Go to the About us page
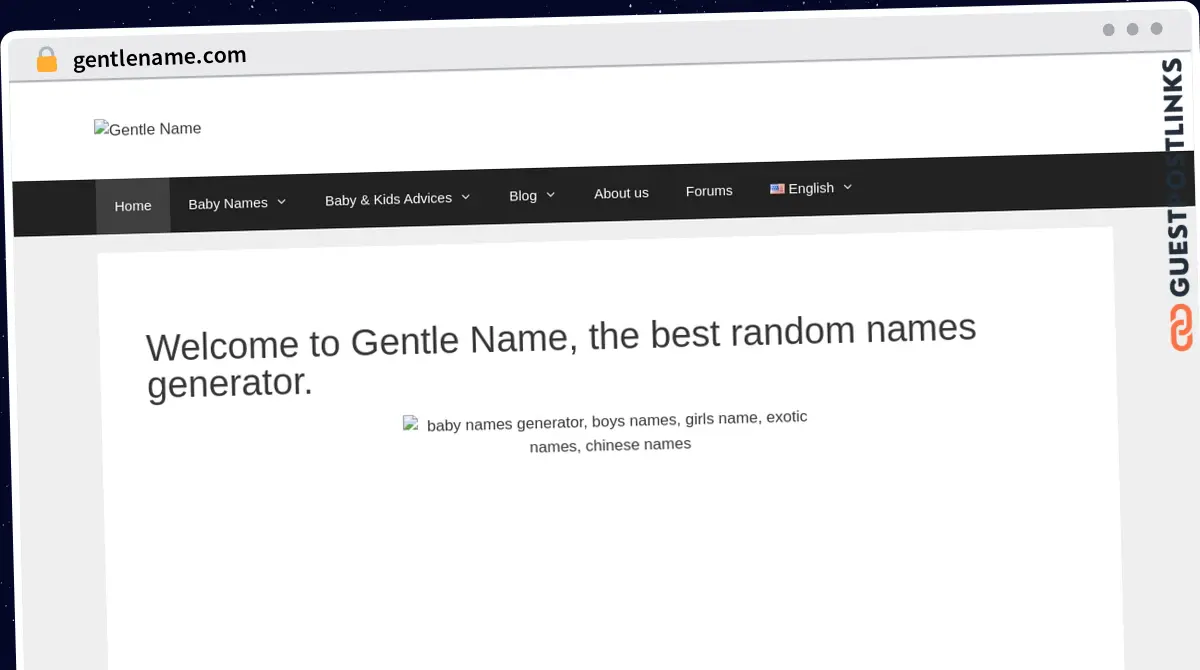The width and height of the screenshot is (1200, 670). [x=621, y=193]
